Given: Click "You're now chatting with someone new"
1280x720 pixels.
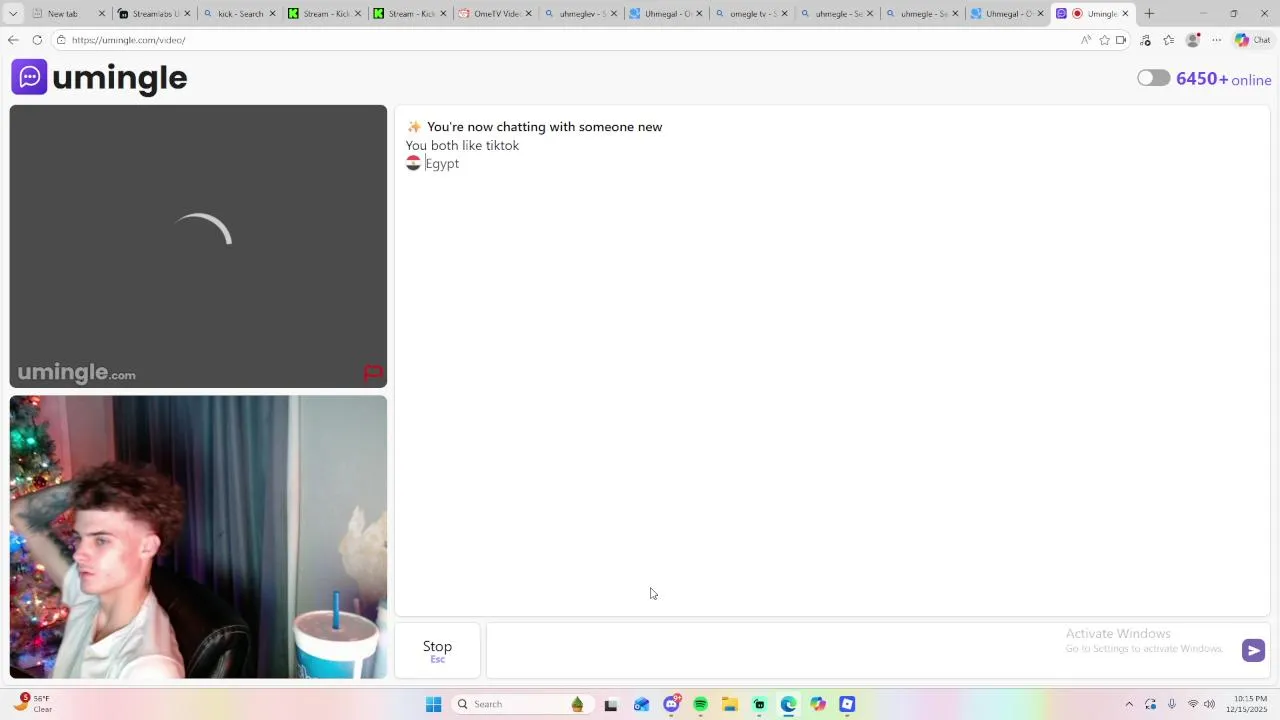Looking at the screenshot, I should pyautogui.click(x=544, y=127).
